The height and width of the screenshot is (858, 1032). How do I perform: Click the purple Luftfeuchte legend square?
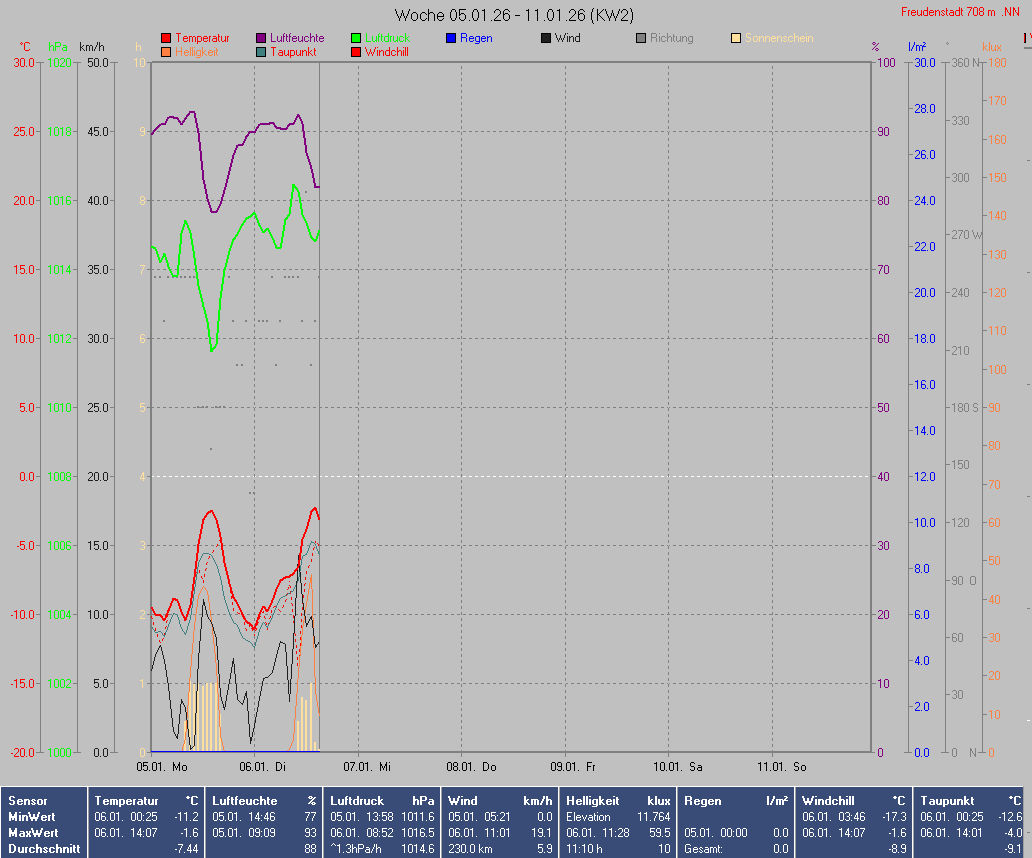[x=261, y=38]
